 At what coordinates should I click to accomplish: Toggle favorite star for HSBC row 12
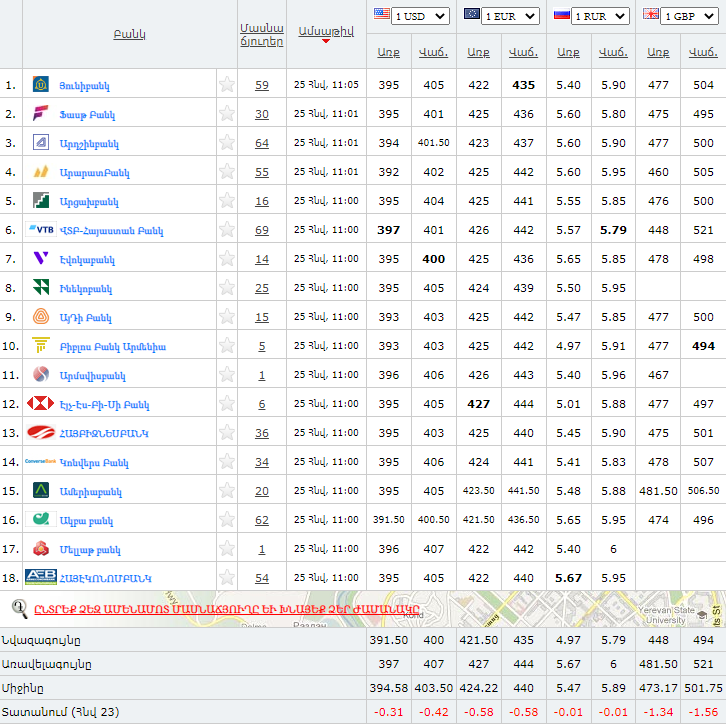(227, 404)
